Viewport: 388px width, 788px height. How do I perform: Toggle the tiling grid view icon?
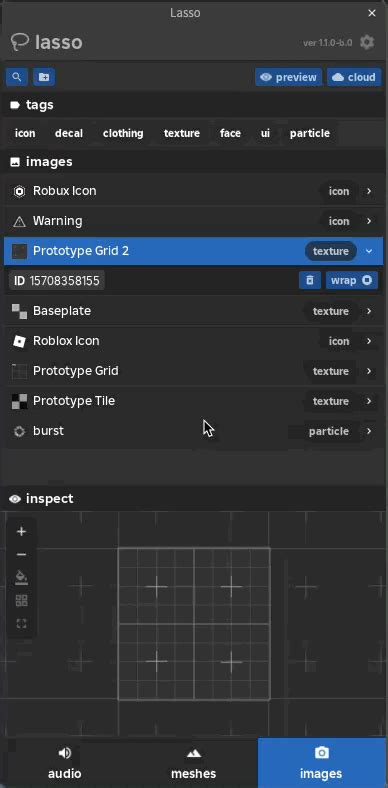click(x=21, y=601)
